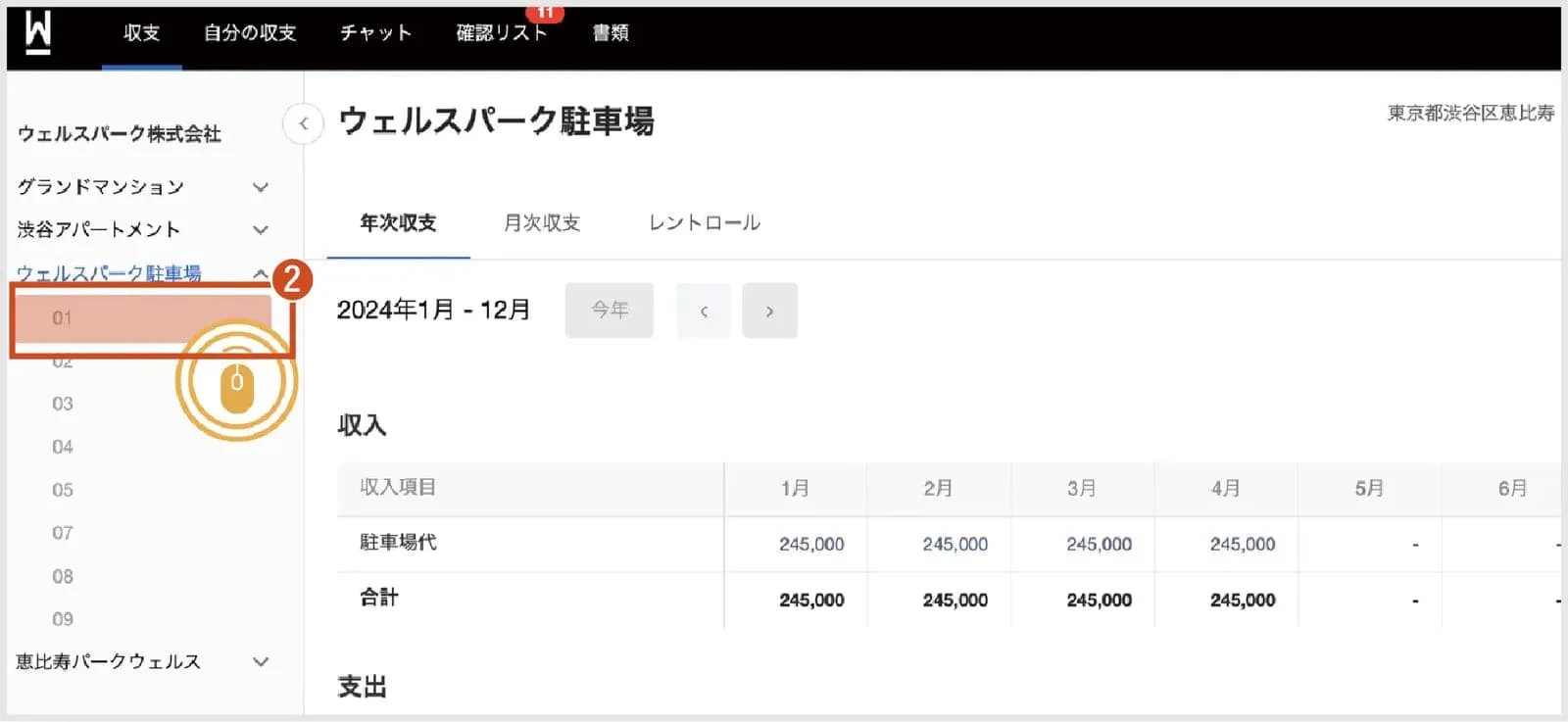Collapse the ウェルスパーク駐車場 chevron
The width and height of the screenshot is (1568, 722).
[261, 273]
